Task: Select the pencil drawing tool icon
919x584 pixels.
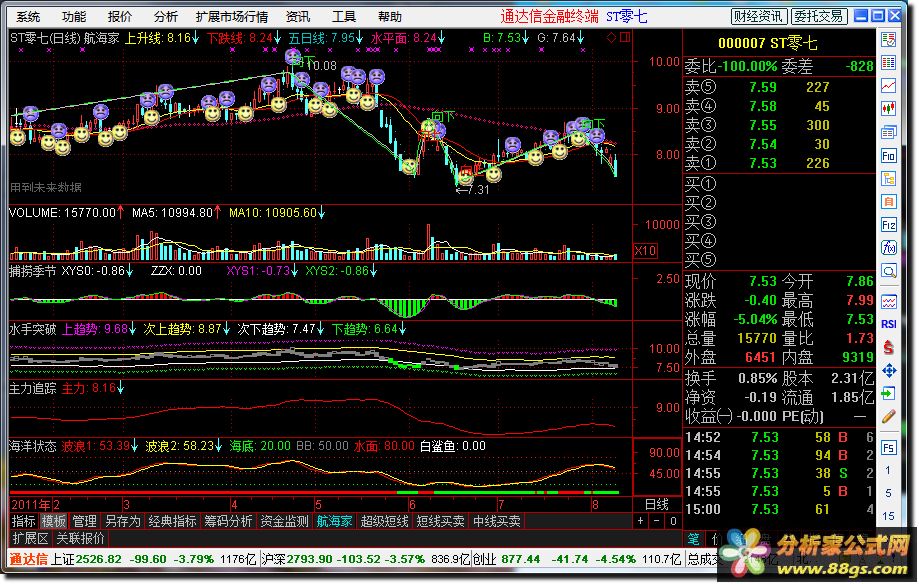Action: point(889,416)
